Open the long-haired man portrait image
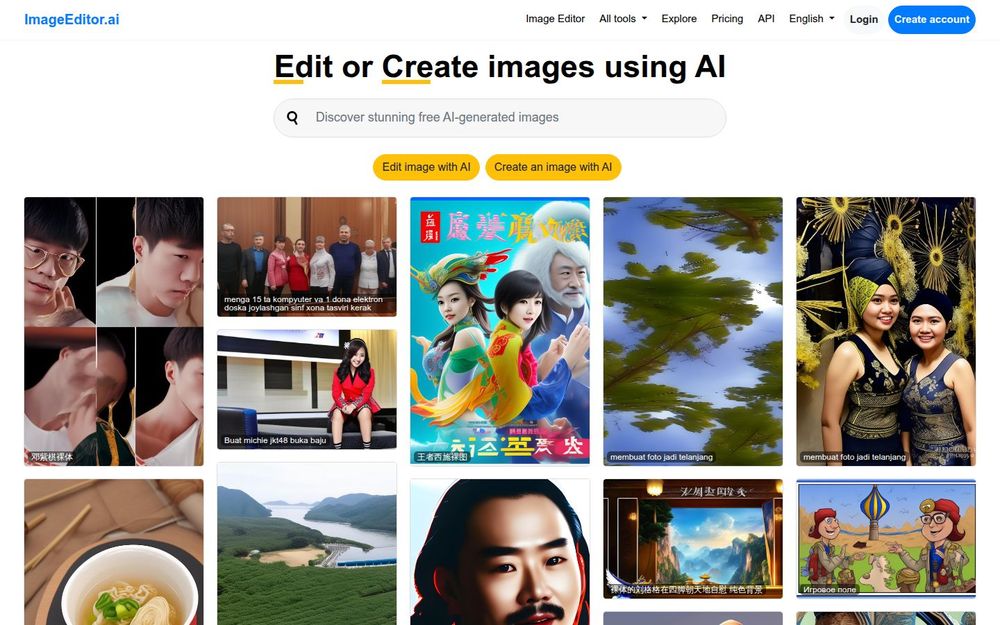Viewport: 1000px width, 625px height. tap(499, 550)
